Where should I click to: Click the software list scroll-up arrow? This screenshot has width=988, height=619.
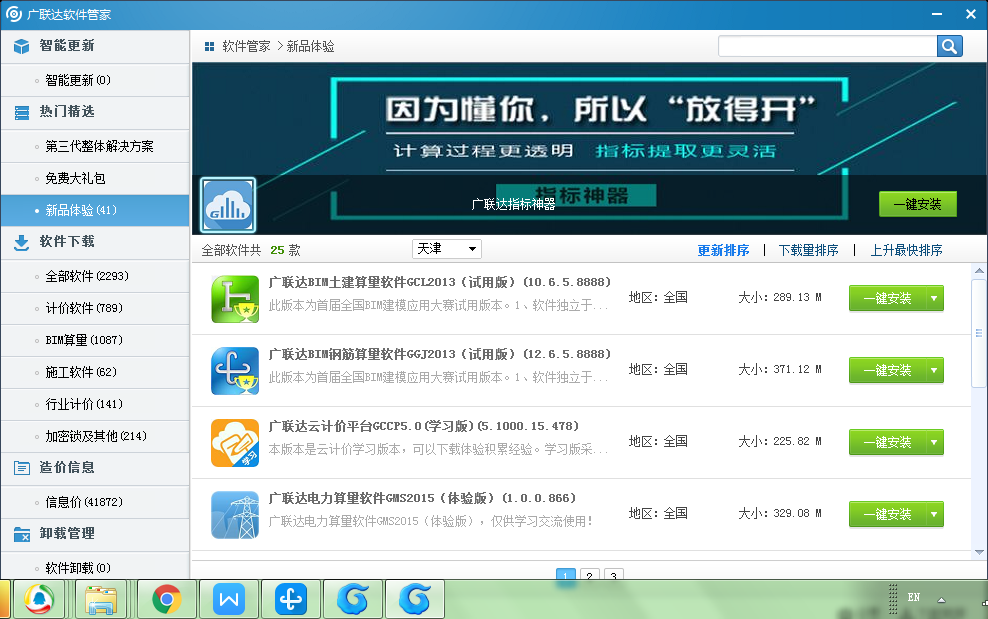tap(979, 270)
